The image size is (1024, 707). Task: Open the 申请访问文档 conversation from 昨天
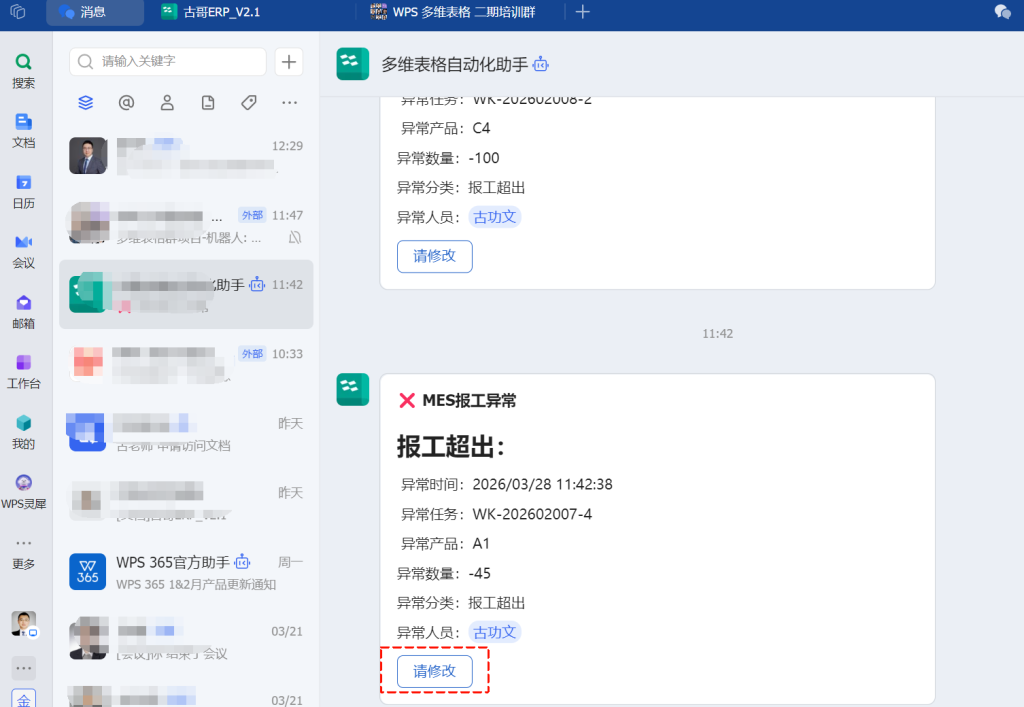coord(186,433)
